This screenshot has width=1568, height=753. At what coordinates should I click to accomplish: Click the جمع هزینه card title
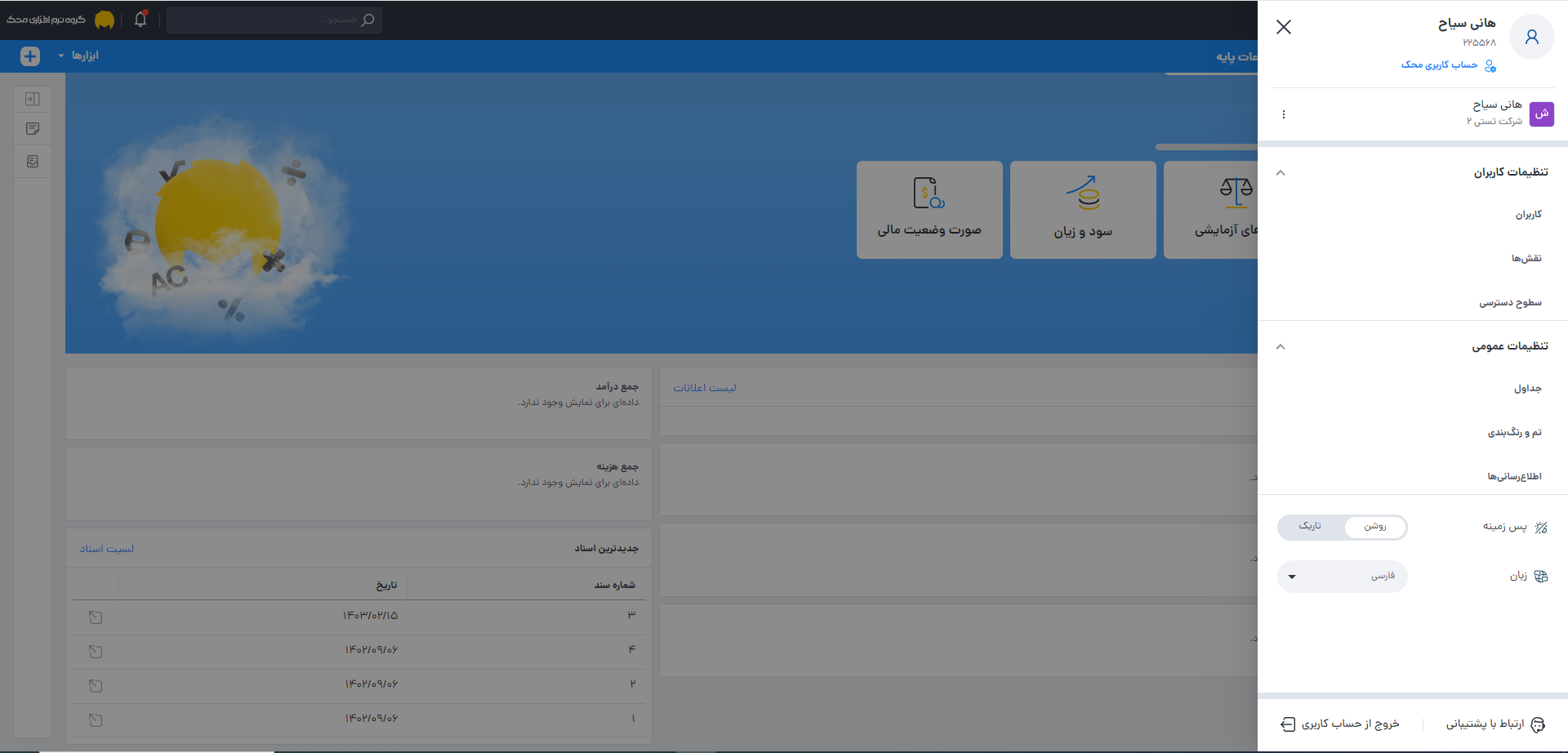pos(617,466)
